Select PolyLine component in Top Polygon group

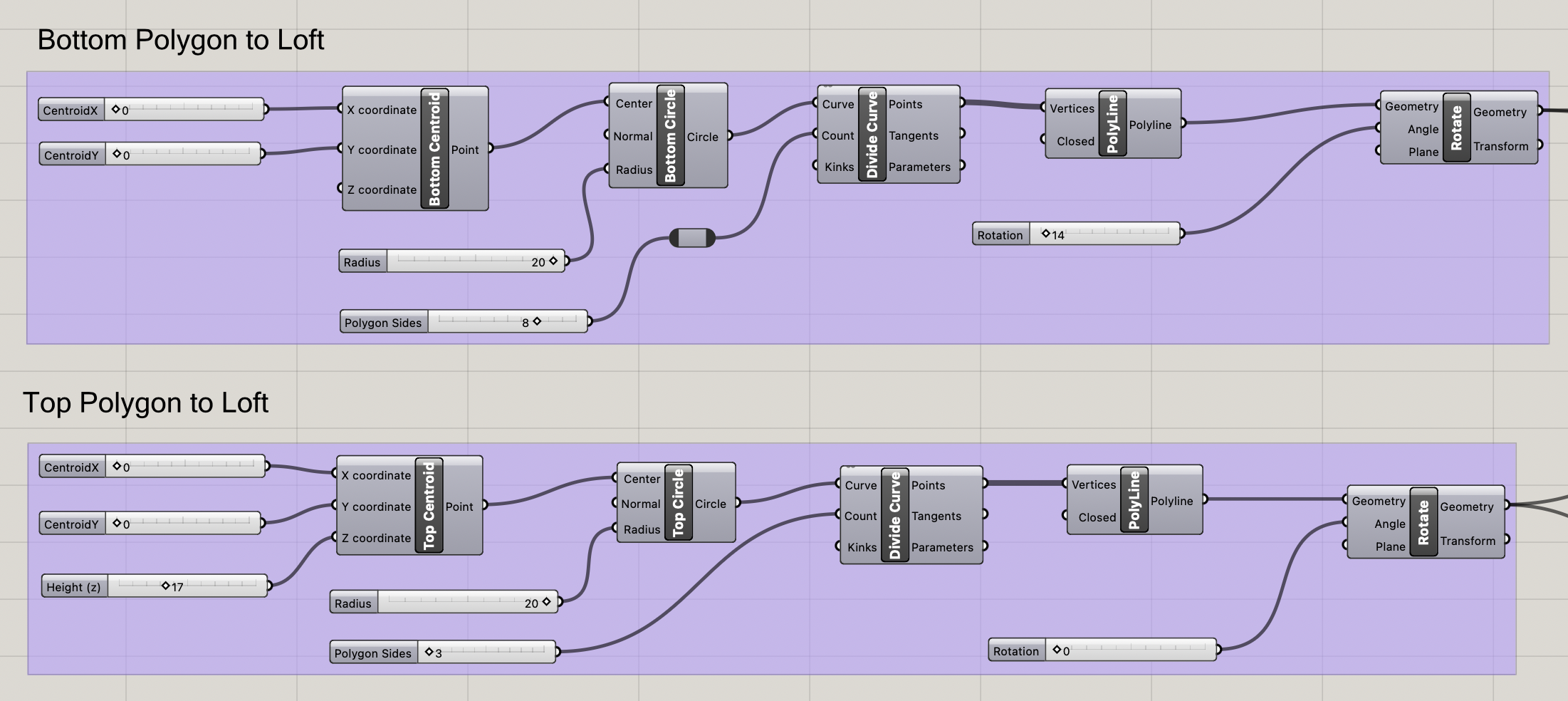coord(1134,499)
